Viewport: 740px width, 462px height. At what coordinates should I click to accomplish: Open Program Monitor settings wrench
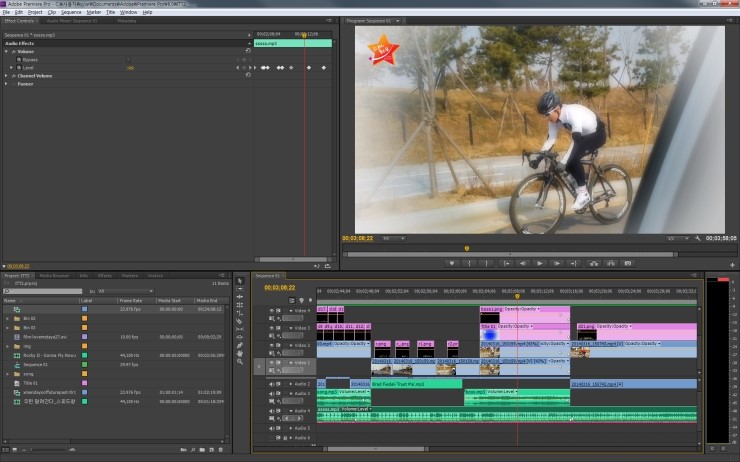(x=698, y=238)
